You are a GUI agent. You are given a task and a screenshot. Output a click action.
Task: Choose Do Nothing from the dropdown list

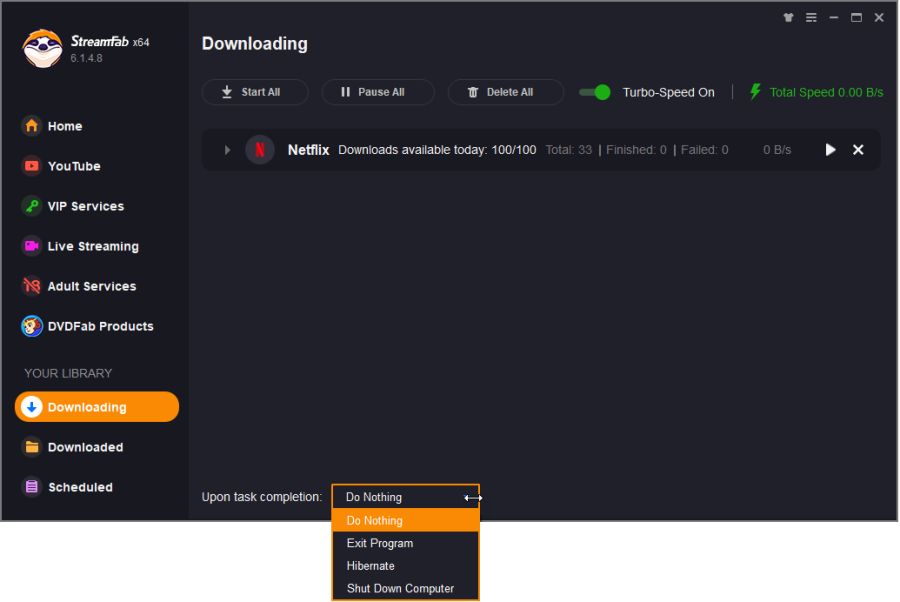tap(405, 521)
